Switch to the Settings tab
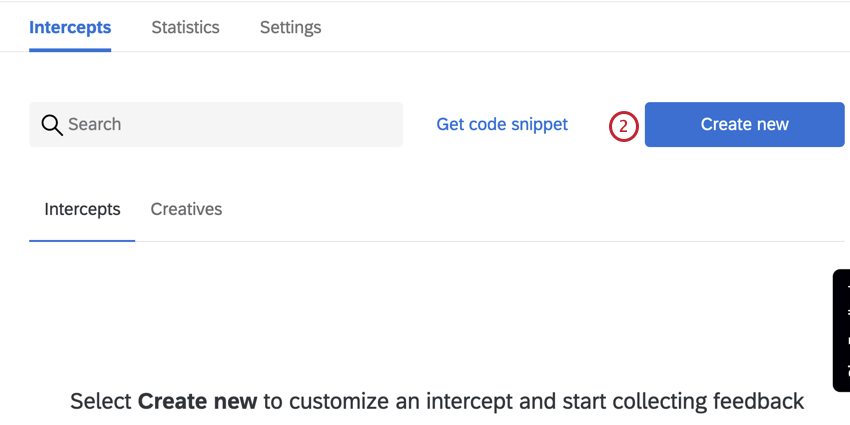 [291, 27]
